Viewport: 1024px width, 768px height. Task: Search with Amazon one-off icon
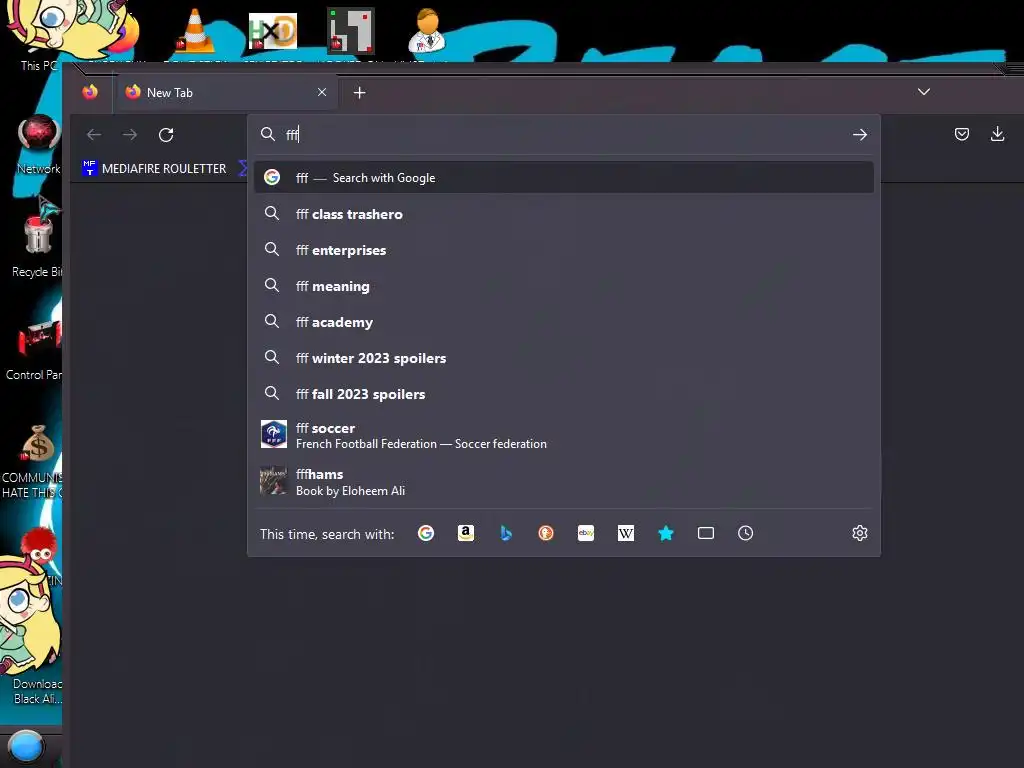pos(466,534)
